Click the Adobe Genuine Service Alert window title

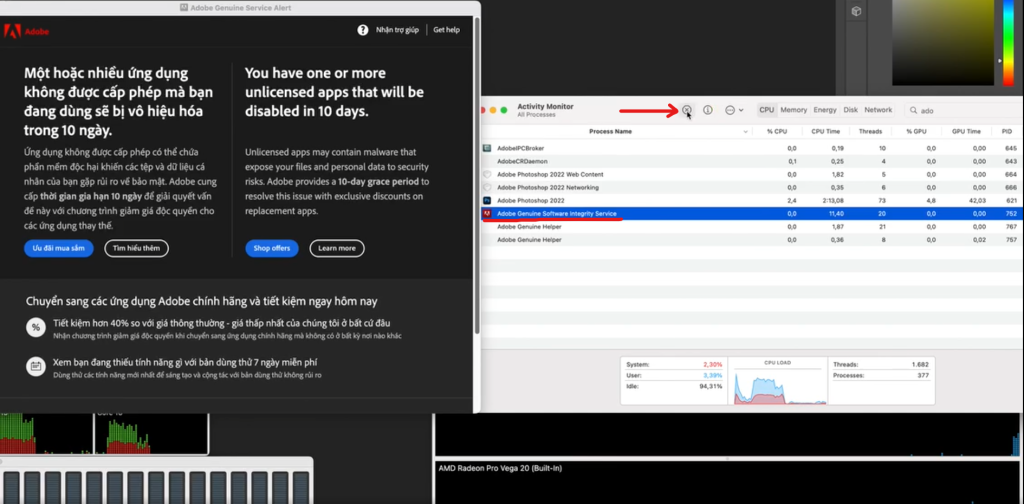(240, 8)
